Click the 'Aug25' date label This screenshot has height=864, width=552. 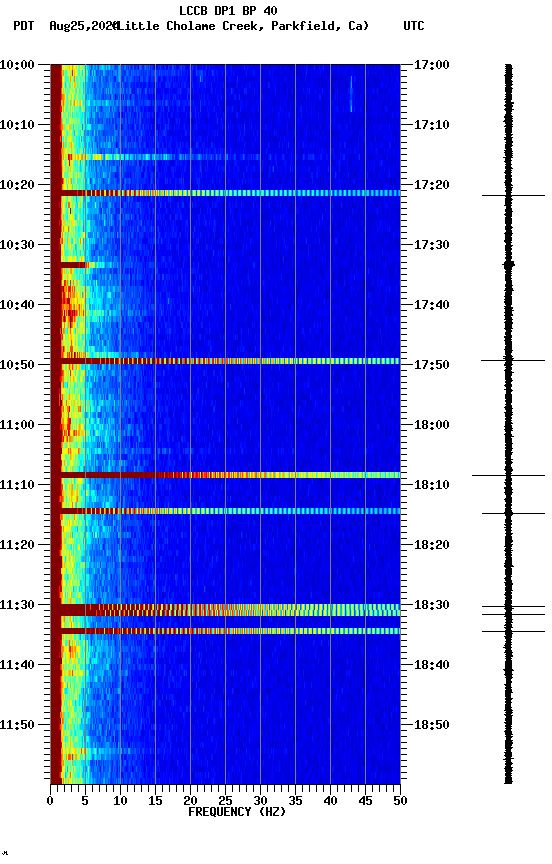click(66, 26)
